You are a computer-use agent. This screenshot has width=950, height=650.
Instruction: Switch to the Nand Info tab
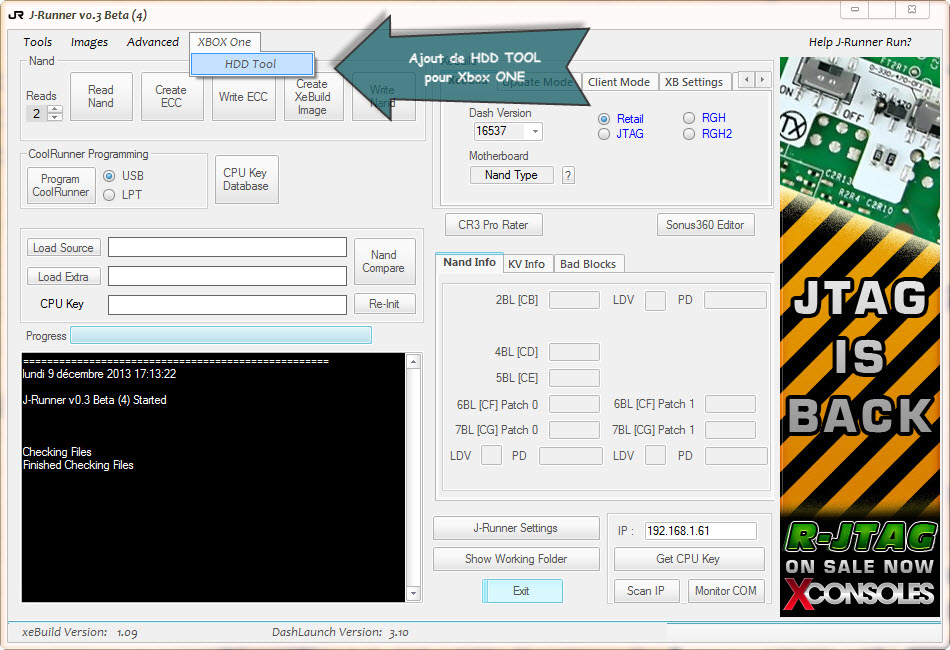[x=470, y=262]
